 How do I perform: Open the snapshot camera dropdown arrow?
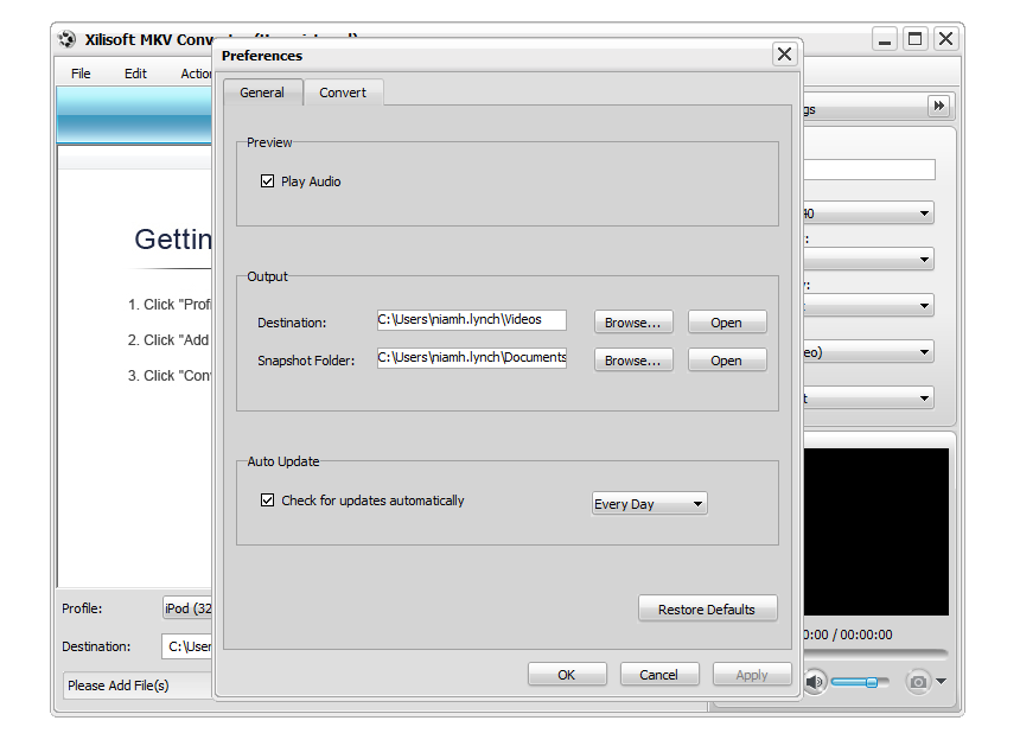[x=941, y=682]
